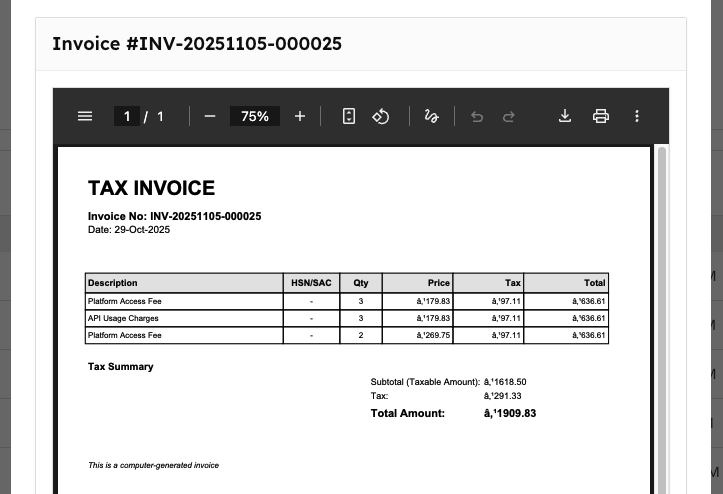Image resolution: width=723 pixels, height=494 pixels.
Task: Click the 75% zoom level field
Action: click(x=254, y=116)
